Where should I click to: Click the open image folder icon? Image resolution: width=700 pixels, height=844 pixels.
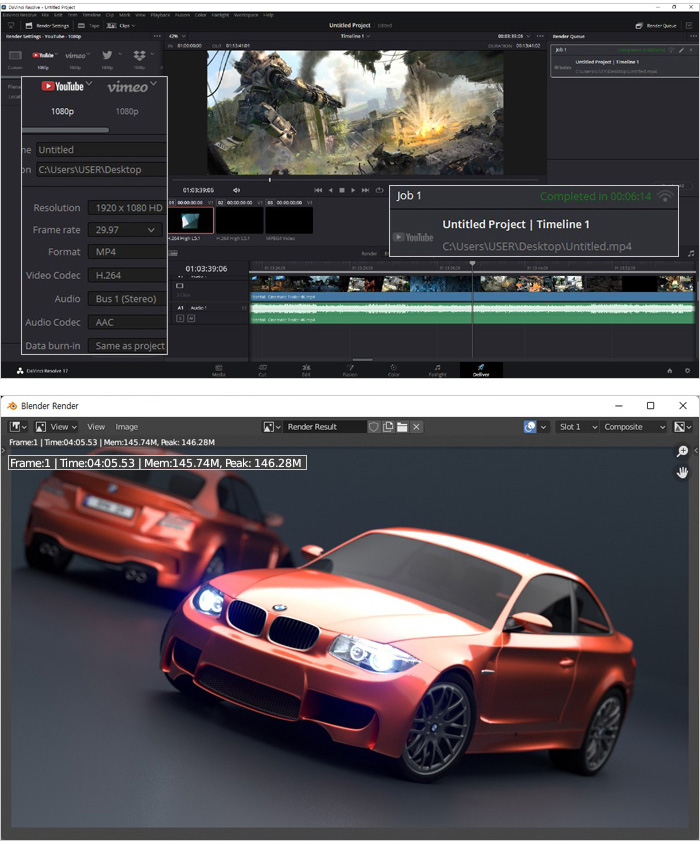[x=402, y=427]
